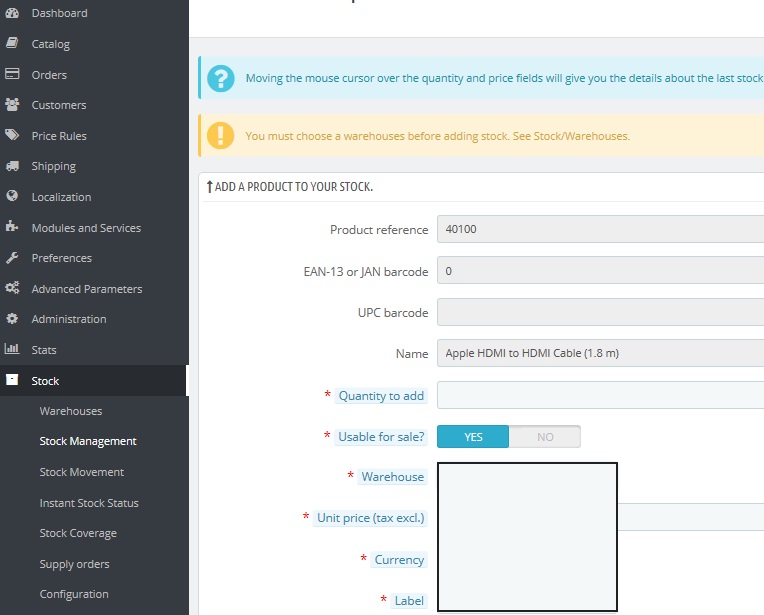The width and height of the screenshot is (764, 615).
Task: Click the Name field with Apple HDMI cable
Action: [x=600, y=353]
